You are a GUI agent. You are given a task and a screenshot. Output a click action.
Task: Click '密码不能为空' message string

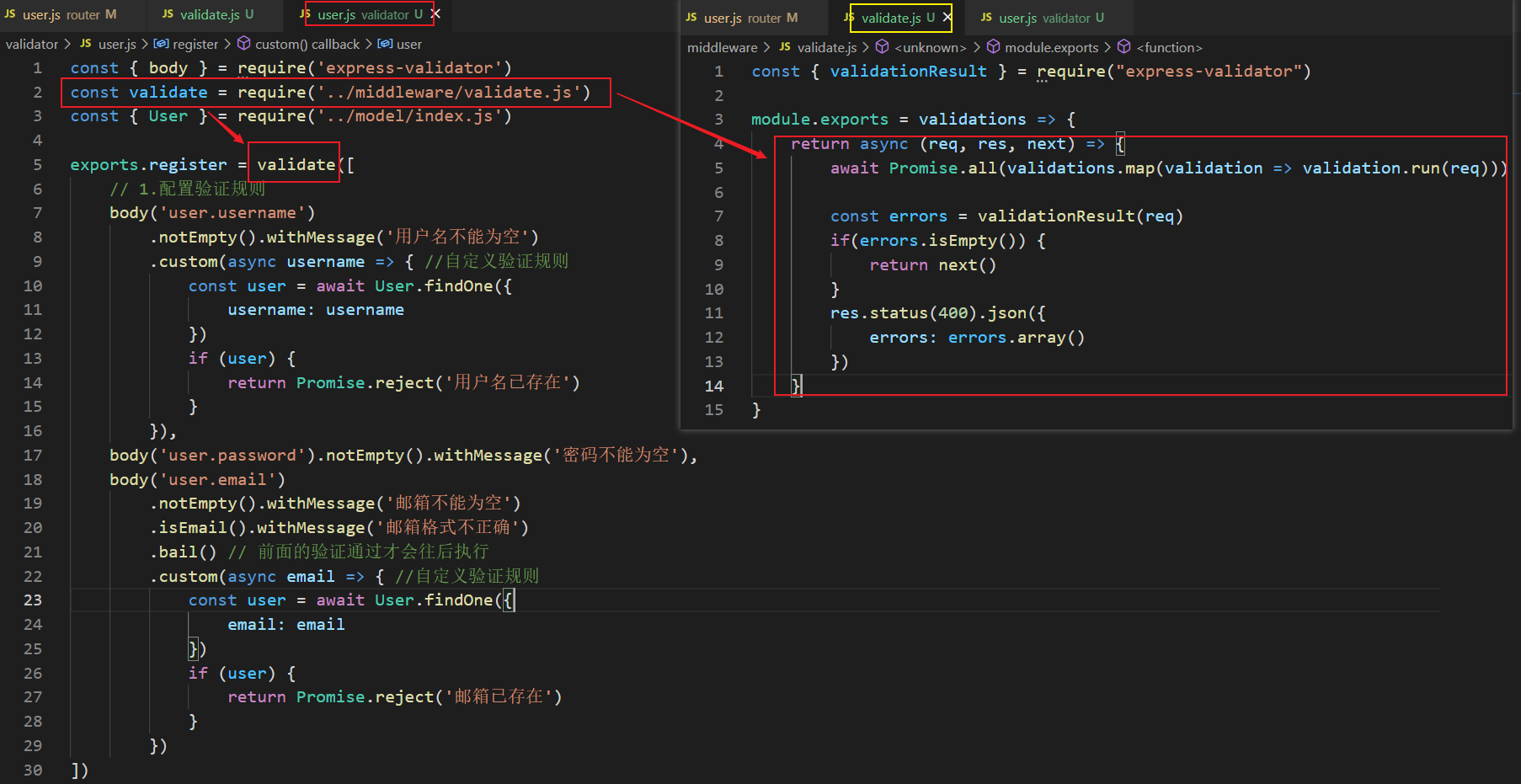point(616,455)
